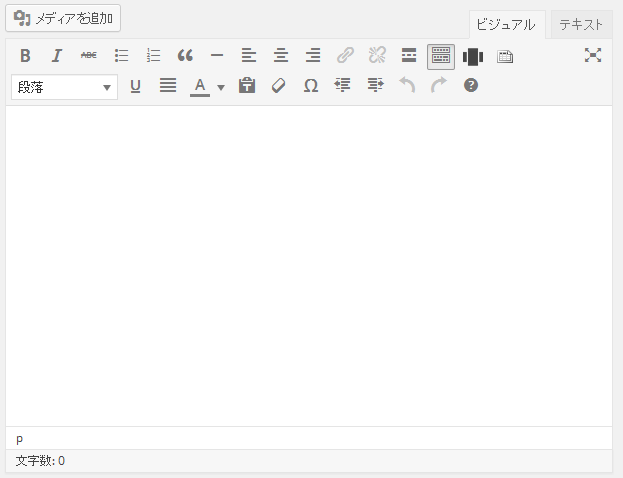Image resolution: width=623 pixels, height=478 pixels.
Task: Apply Italic formatting
Action: tap(57, 56)
